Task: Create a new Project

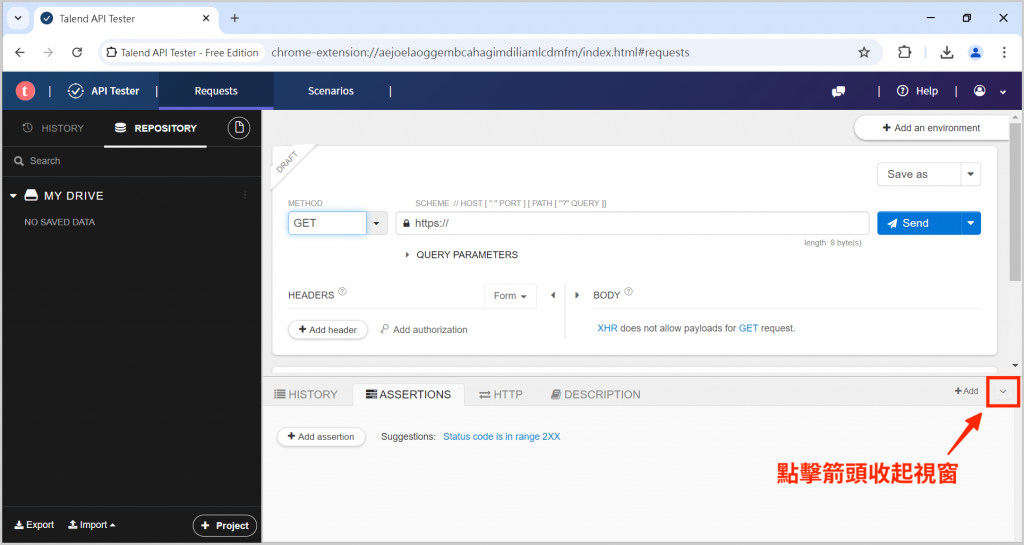Action: (x=225, y=525)
